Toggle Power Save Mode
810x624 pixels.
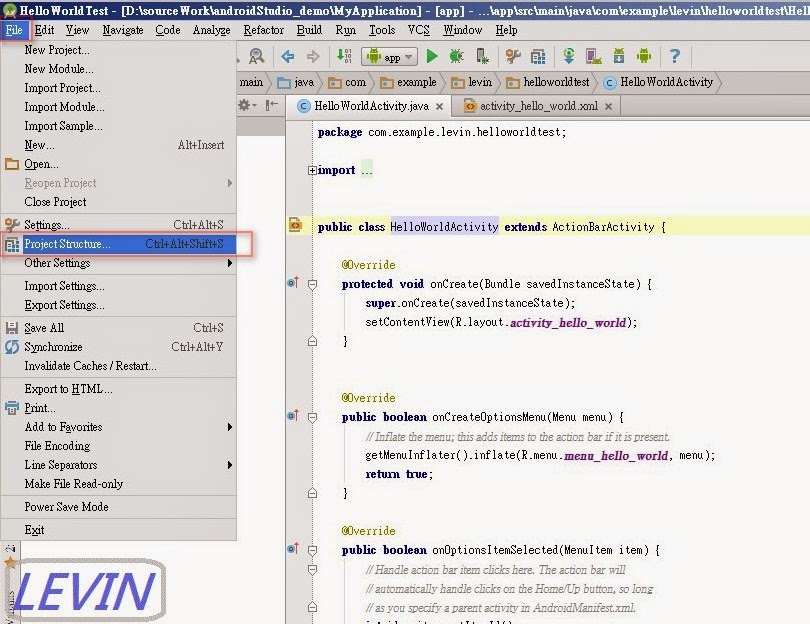point(118,507)
